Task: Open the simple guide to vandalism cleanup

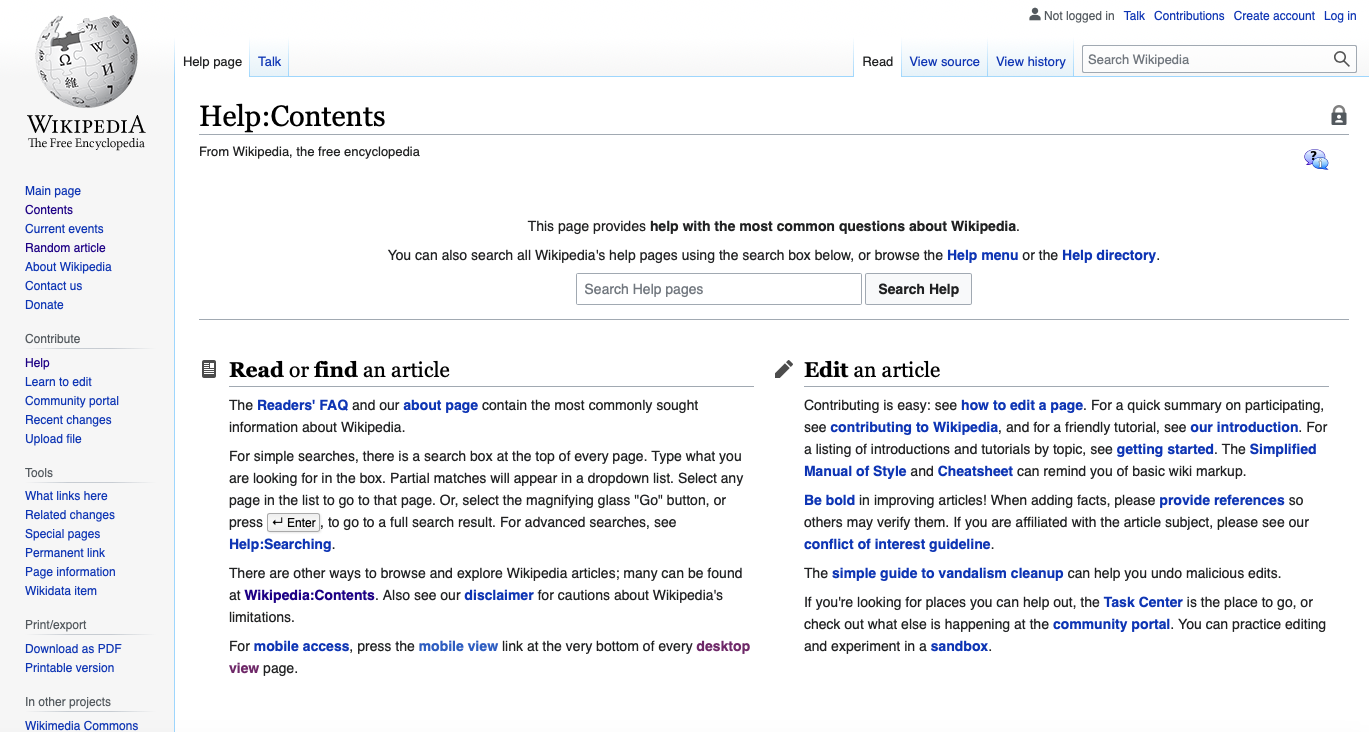Action: 948,573
